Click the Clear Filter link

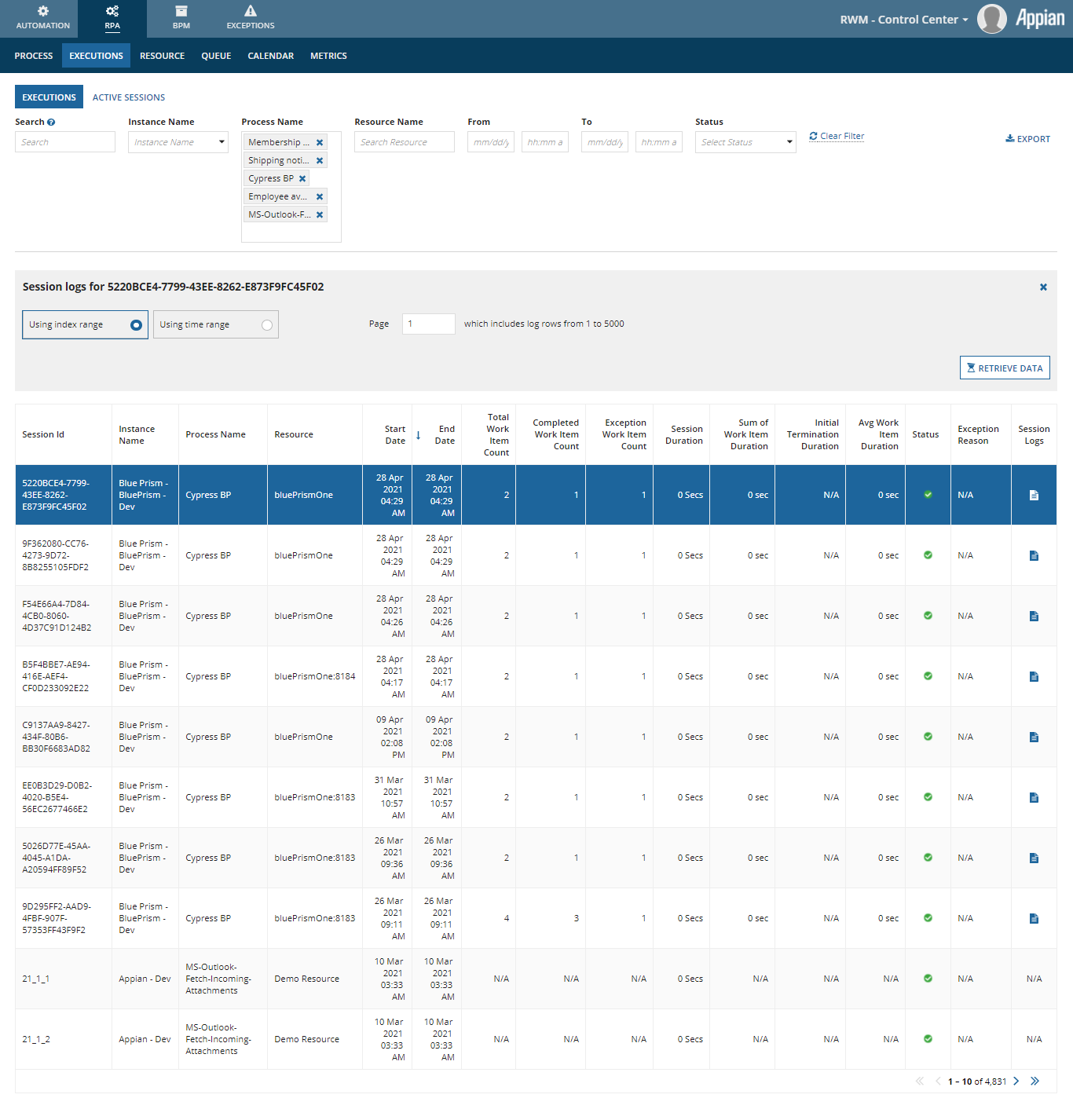[837, 136]
